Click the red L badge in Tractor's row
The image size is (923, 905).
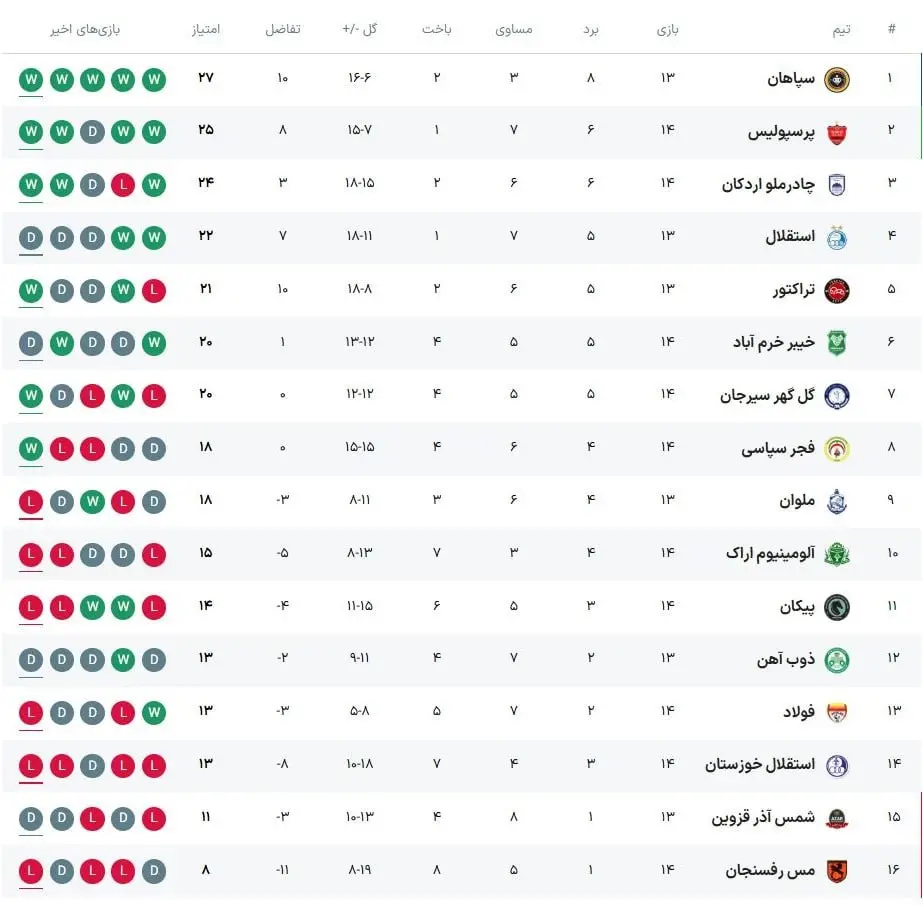coord(154,290)
